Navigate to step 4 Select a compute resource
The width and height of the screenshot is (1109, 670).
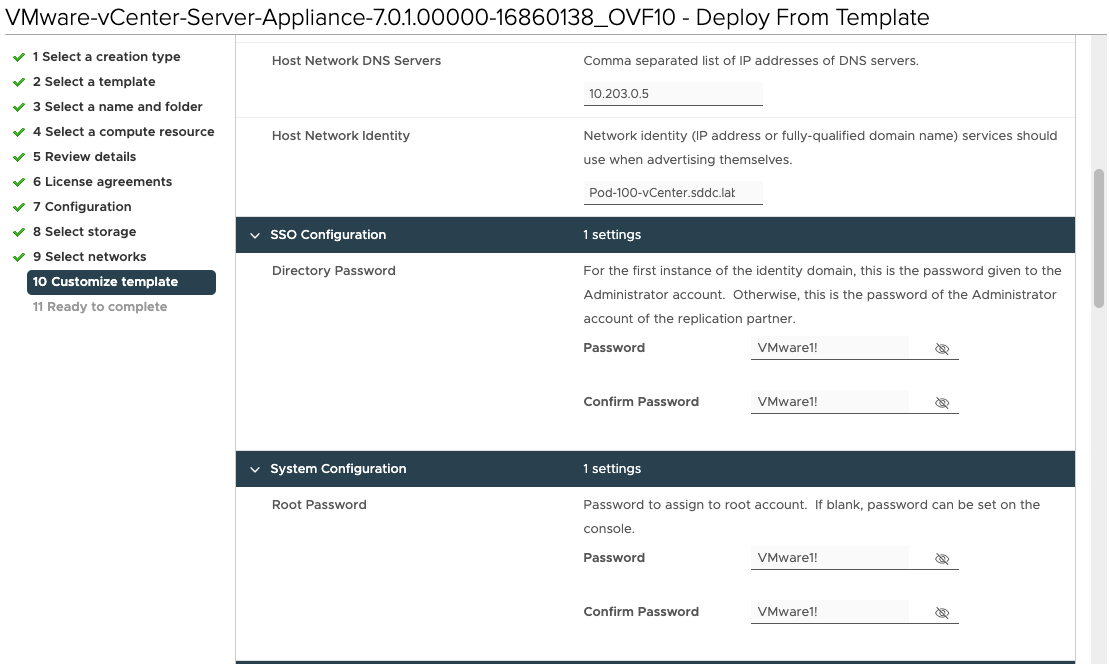123,132
